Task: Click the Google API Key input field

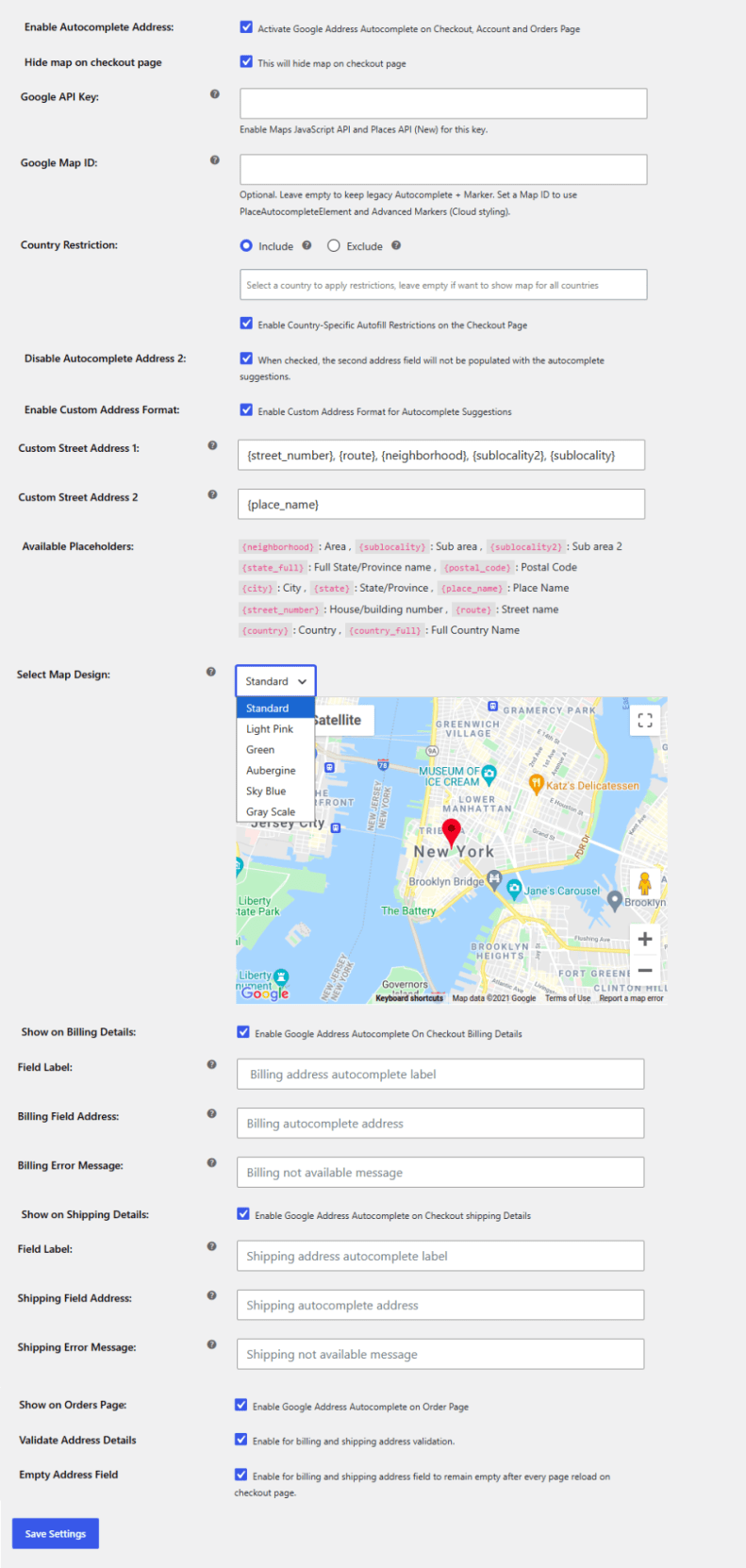Action: tap(443, 104)
